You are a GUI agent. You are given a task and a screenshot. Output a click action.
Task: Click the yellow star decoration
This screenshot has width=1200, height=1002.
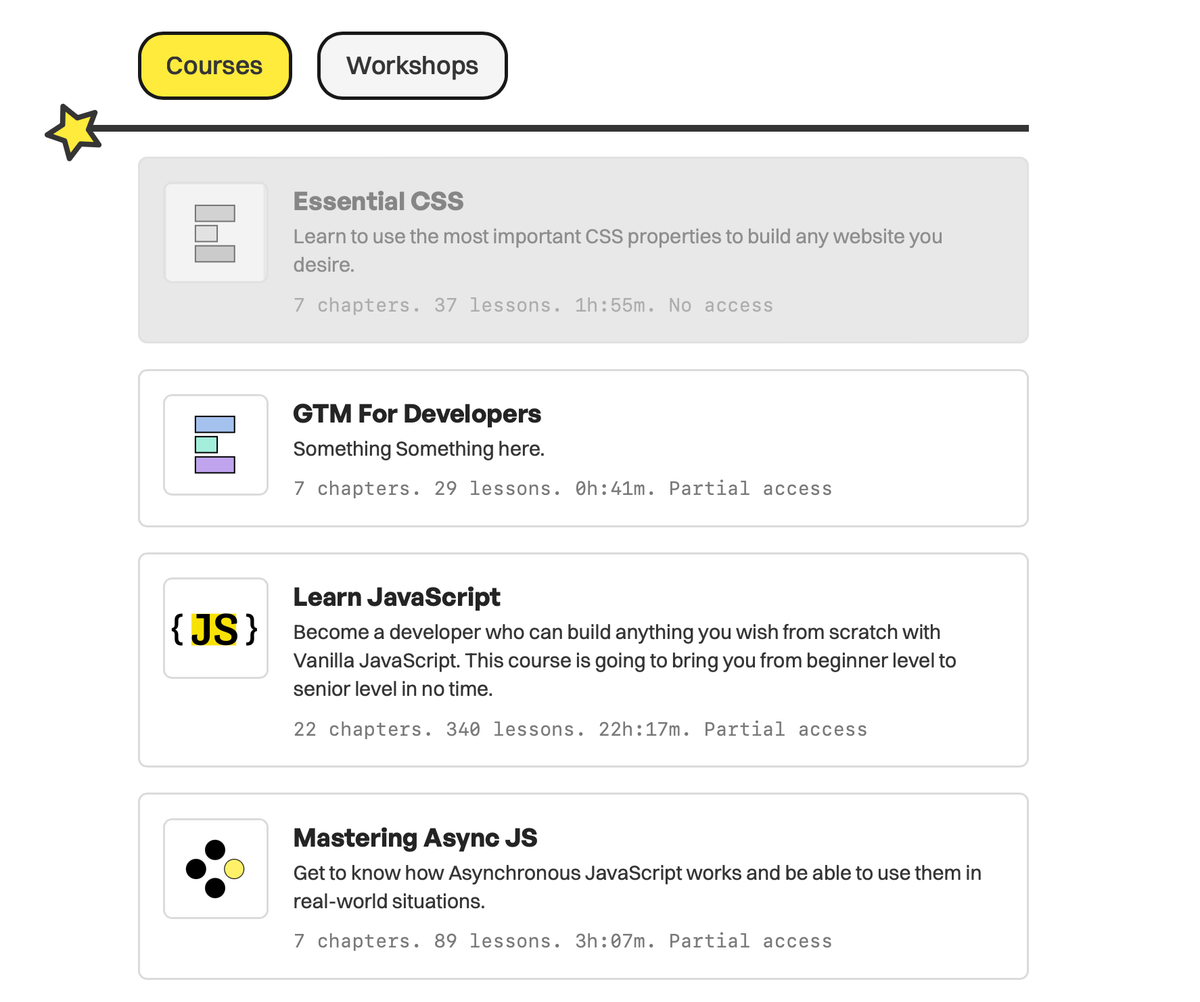point(72,131)
